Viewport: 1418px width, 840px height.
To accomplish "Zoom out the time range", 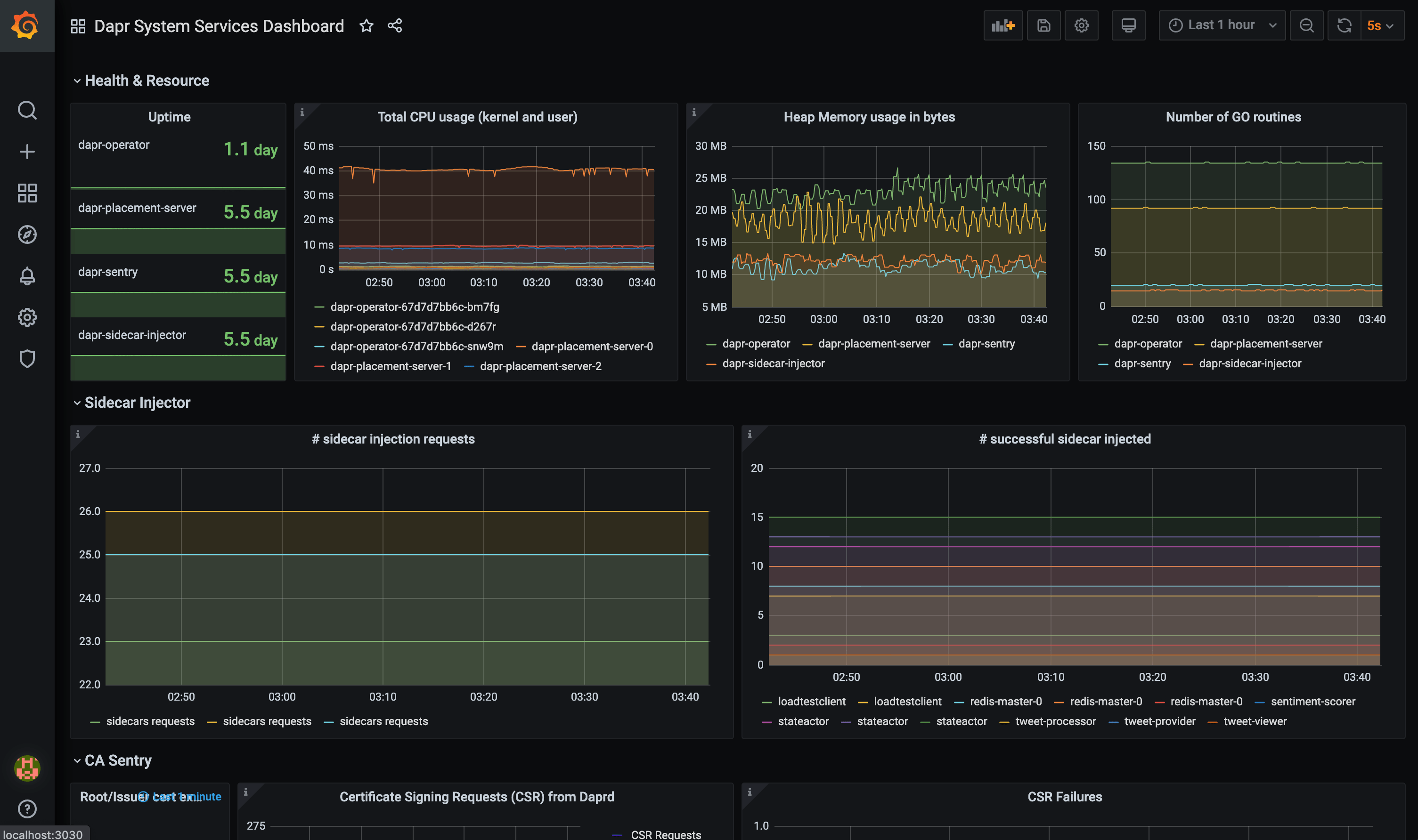I will click(1306, 25).
